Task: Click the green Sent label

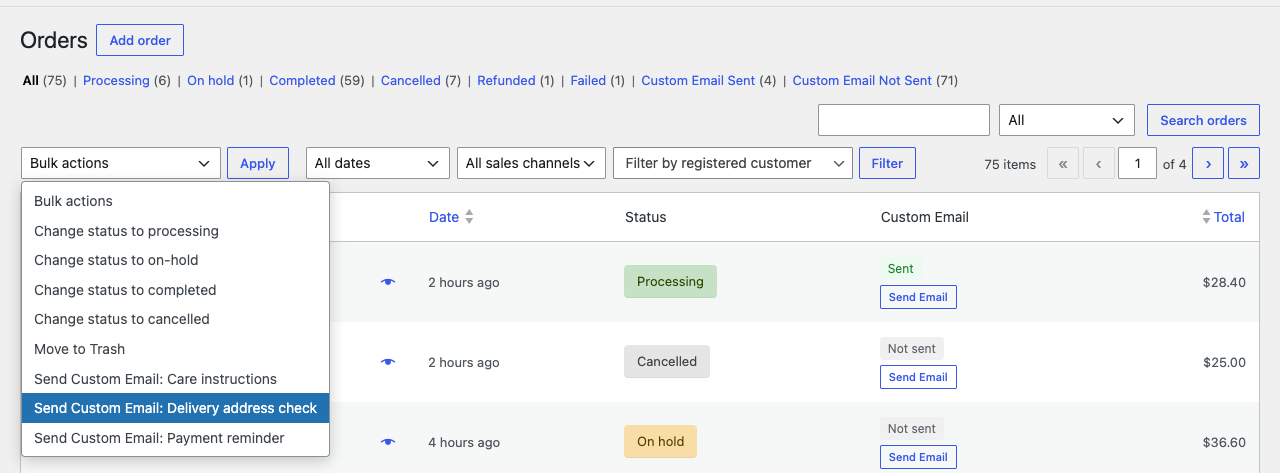Action: click(x=901, y=268)
